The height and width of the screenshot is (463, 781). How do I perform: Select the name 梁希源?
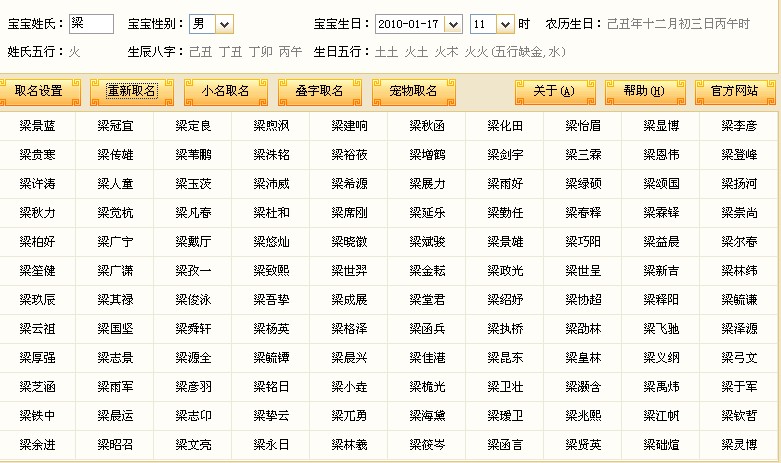click(x=350, y=184)
